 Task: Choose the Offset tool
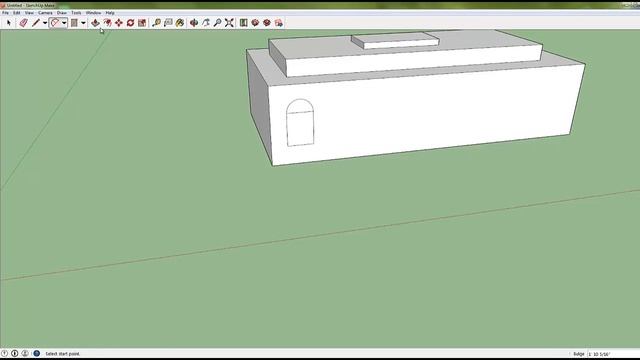click(x=107, y=23)
